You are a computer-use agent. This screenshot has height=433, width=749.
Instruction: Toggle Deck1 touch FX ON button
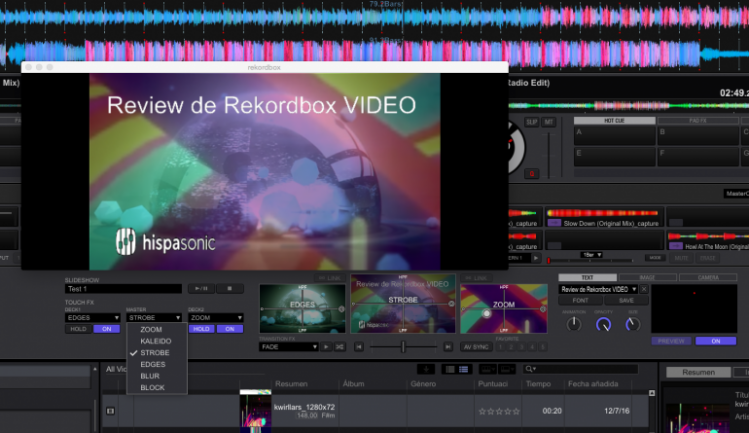(107, 329)
